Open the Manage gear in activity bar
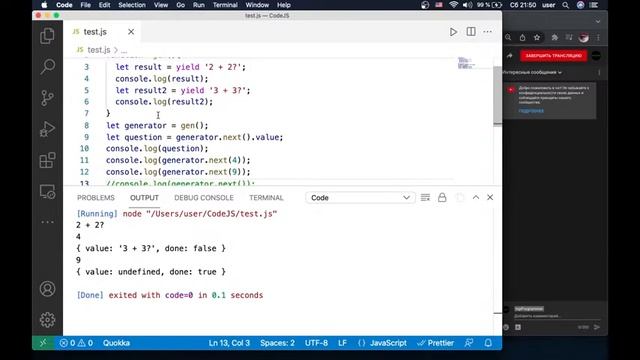The height and width of the screenshot is (360, 640). click(x=47, y=320)
